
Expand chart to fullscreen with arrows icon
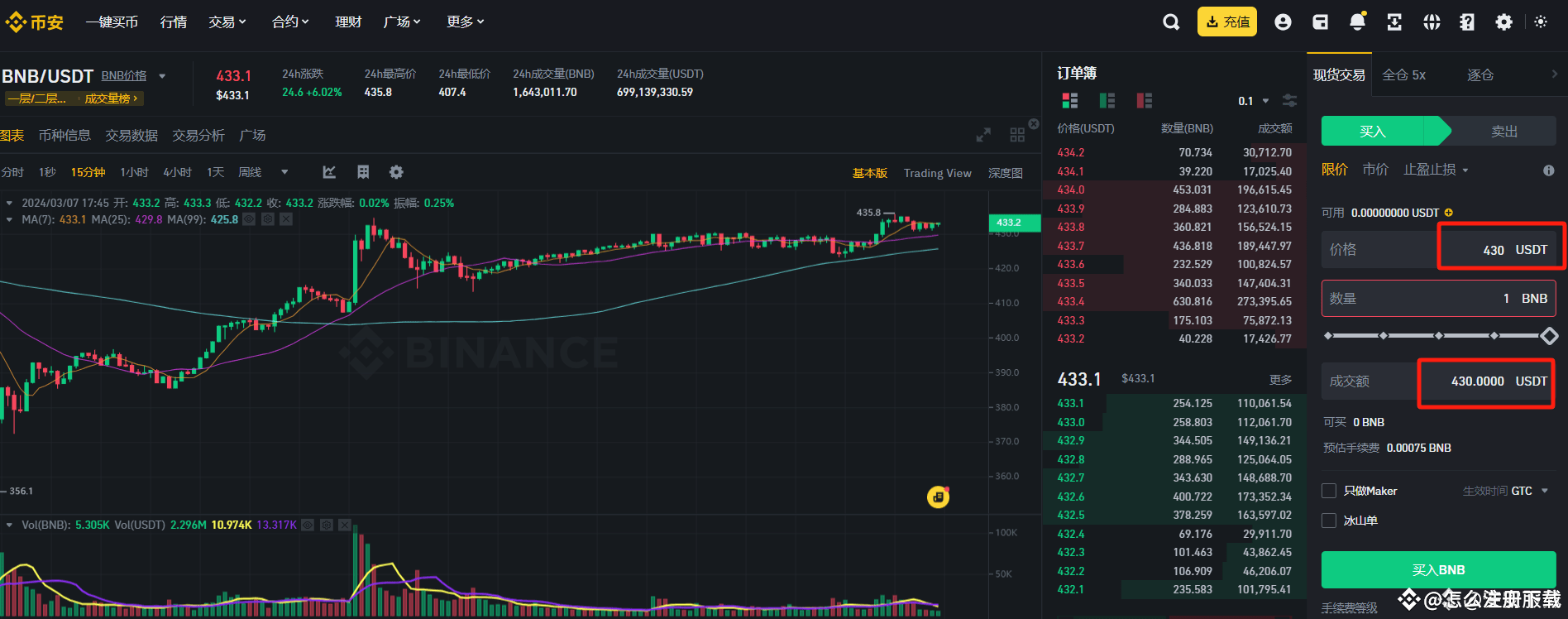pos(983,135)
